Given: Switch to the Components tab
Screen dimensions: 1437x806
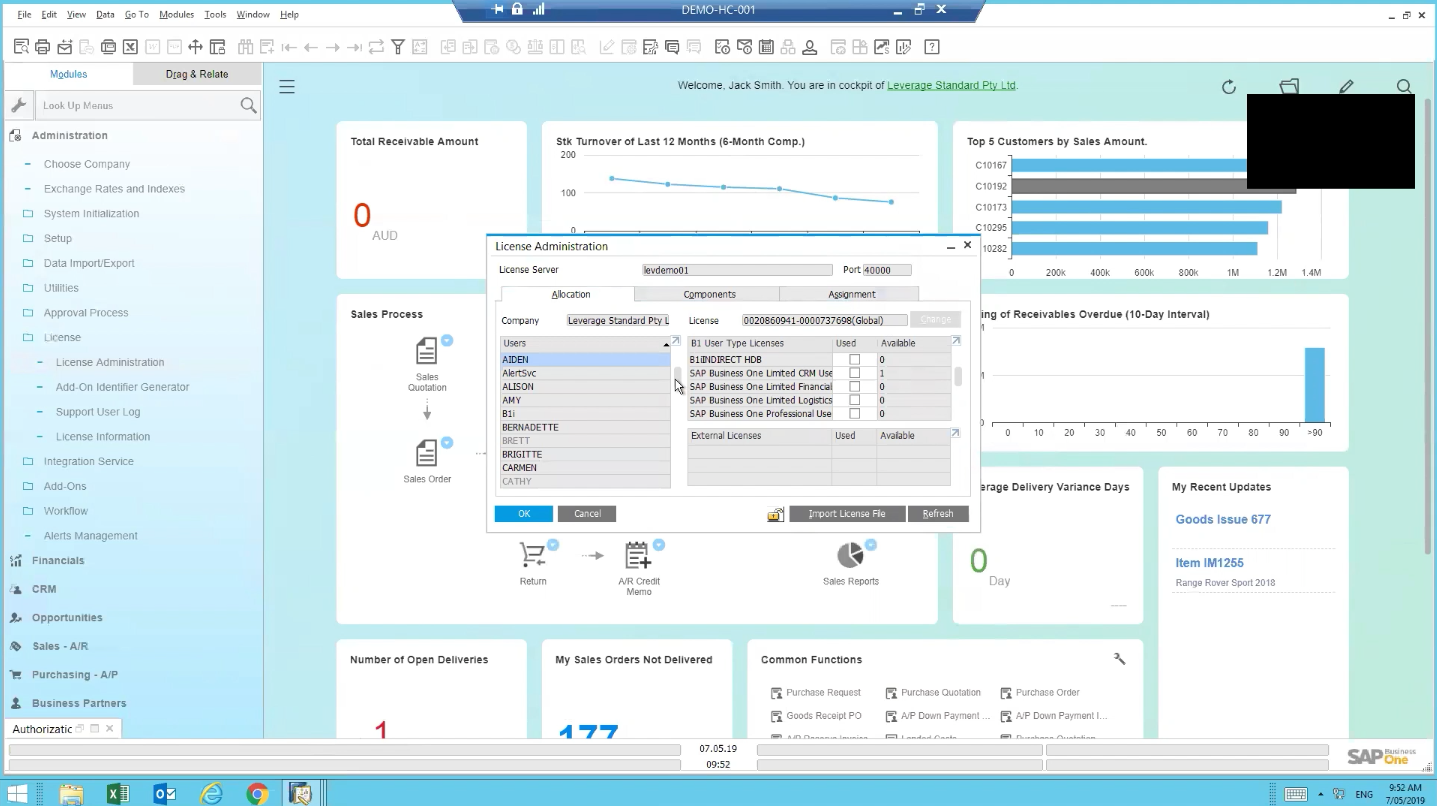Looking at the screenshot, I should (x=709, y=294).
